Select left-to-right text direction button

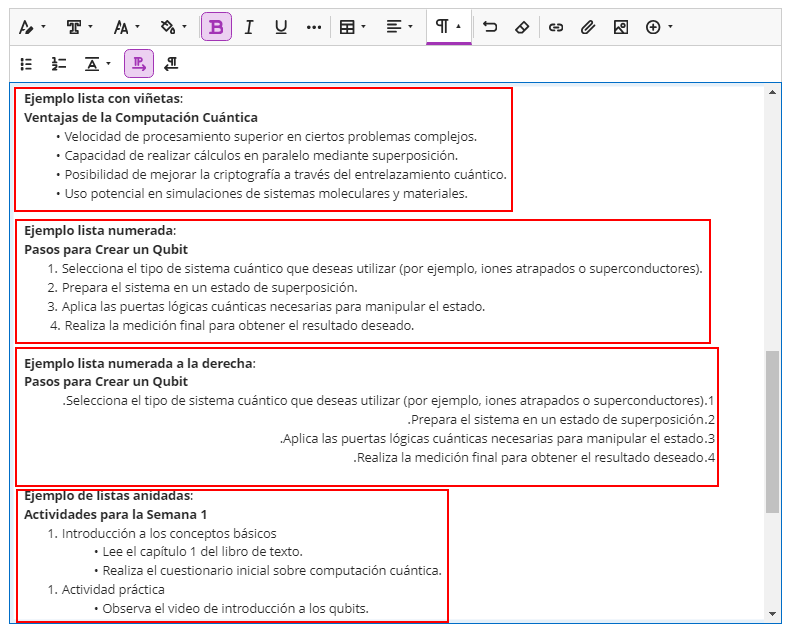pos(139,64)
